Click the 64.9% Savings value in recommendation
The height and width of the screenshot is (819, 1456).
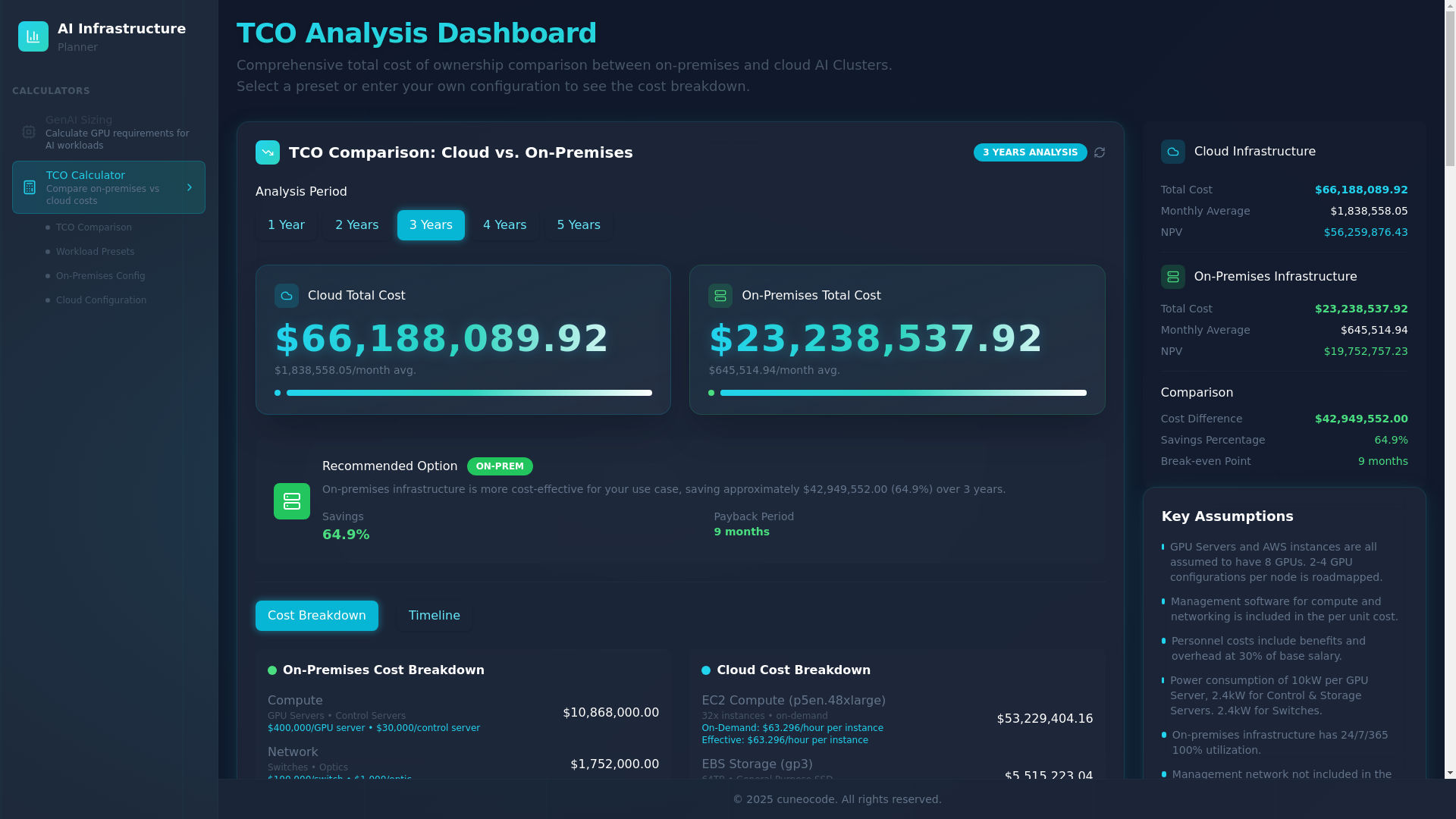[346, 535]
